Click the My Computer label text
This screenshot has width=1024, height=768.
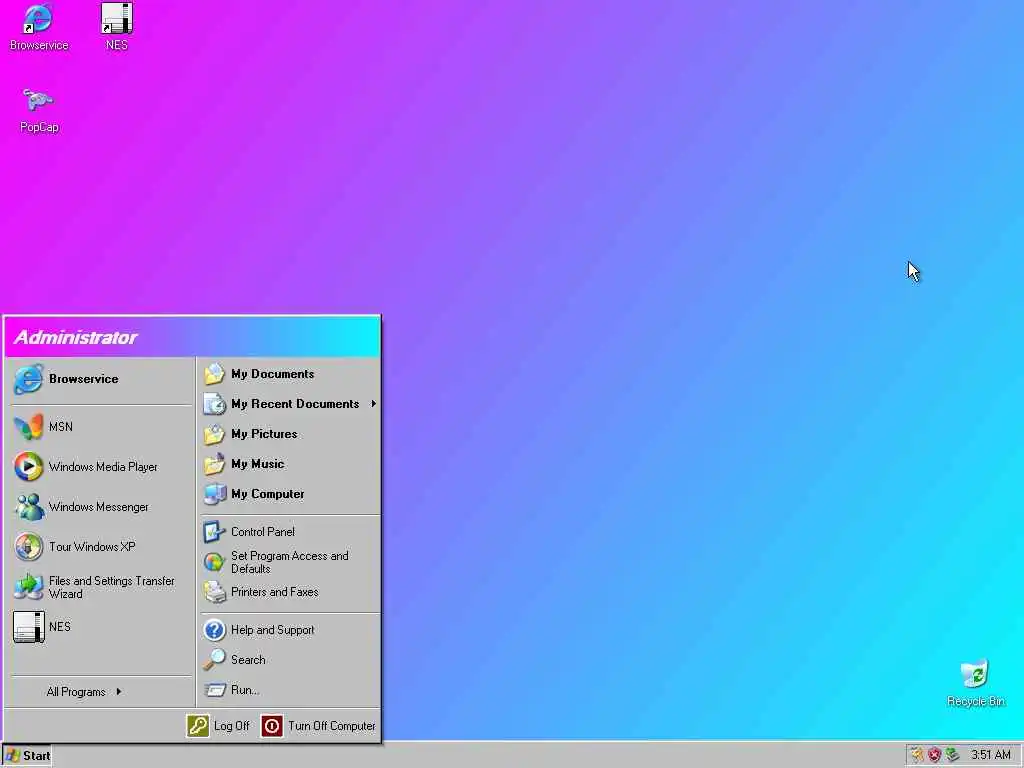268,494
